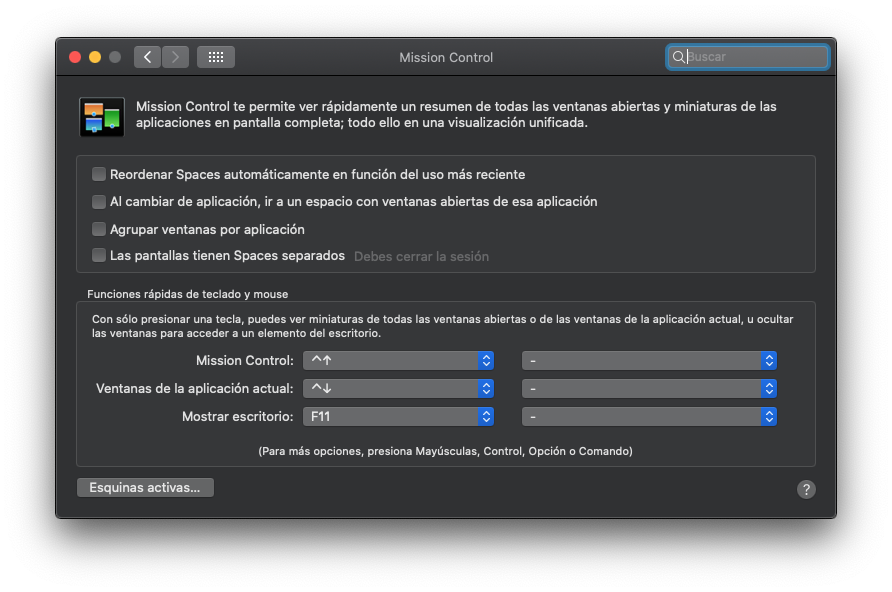
Task: Show all preferences grid icon
Action: coord(216,57)
